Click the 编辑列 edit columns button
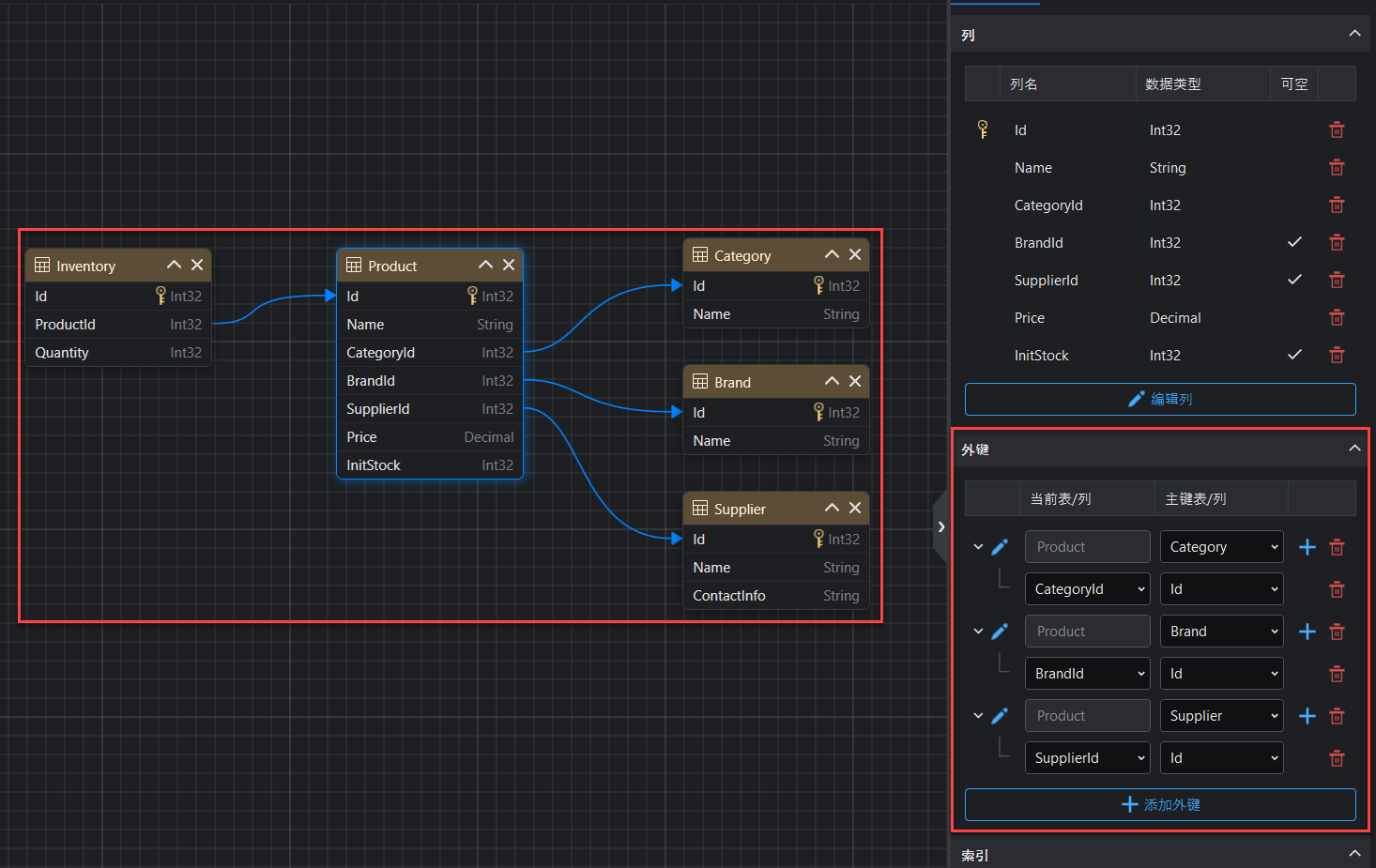This screenshot has width=1376, height=868. (1160, 399)
